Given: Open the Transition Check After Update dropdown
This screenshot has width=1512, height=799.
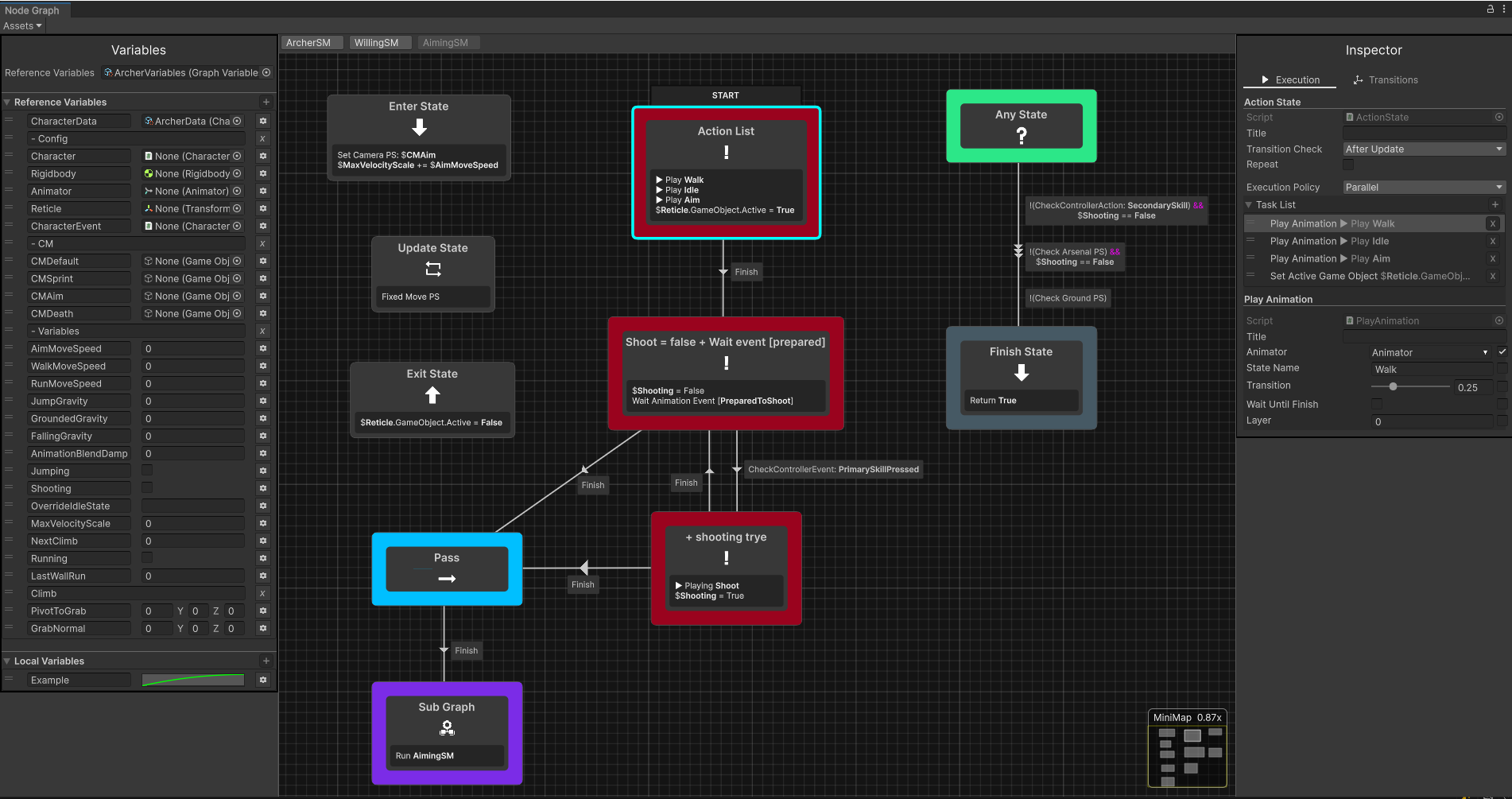Looking at the screenshot, I should click(x=1423, y=149).
